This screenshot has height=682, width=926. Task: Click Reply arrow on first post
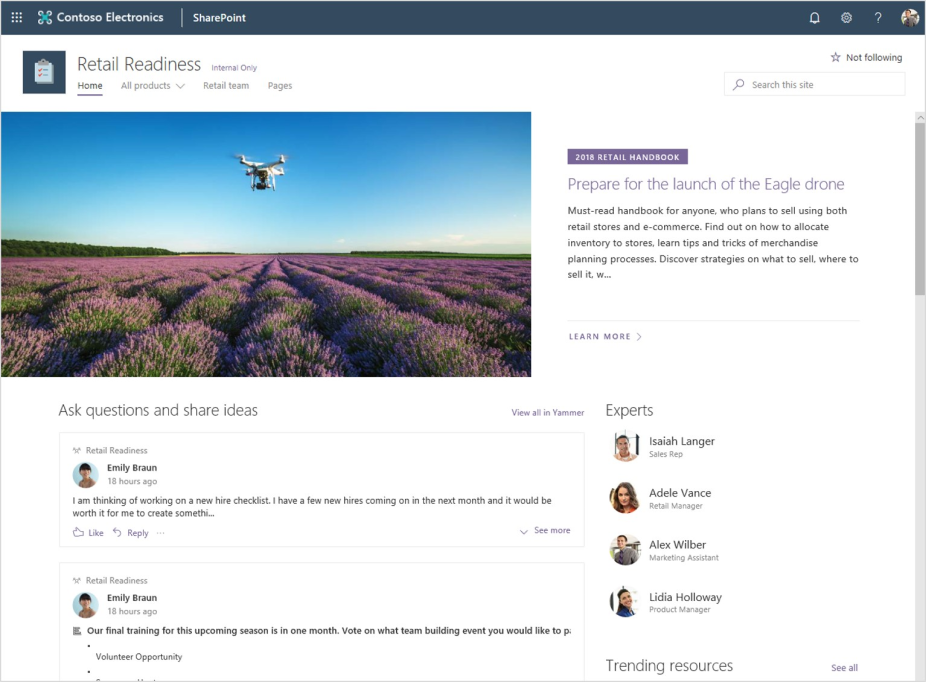[x=117, y=532]
